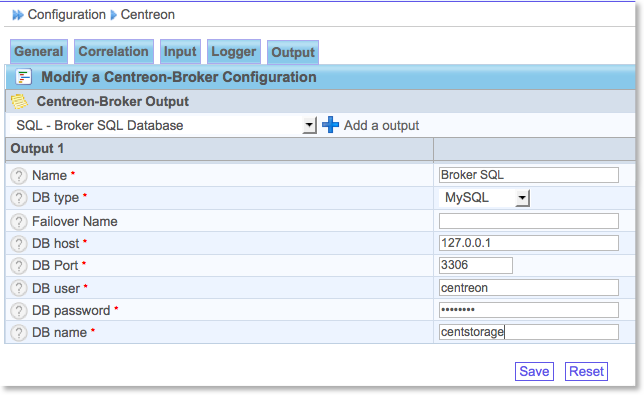Screen dimensions: 644x395
Task: Click the help icon beside DB Port
Action: (x=18, y=266)
